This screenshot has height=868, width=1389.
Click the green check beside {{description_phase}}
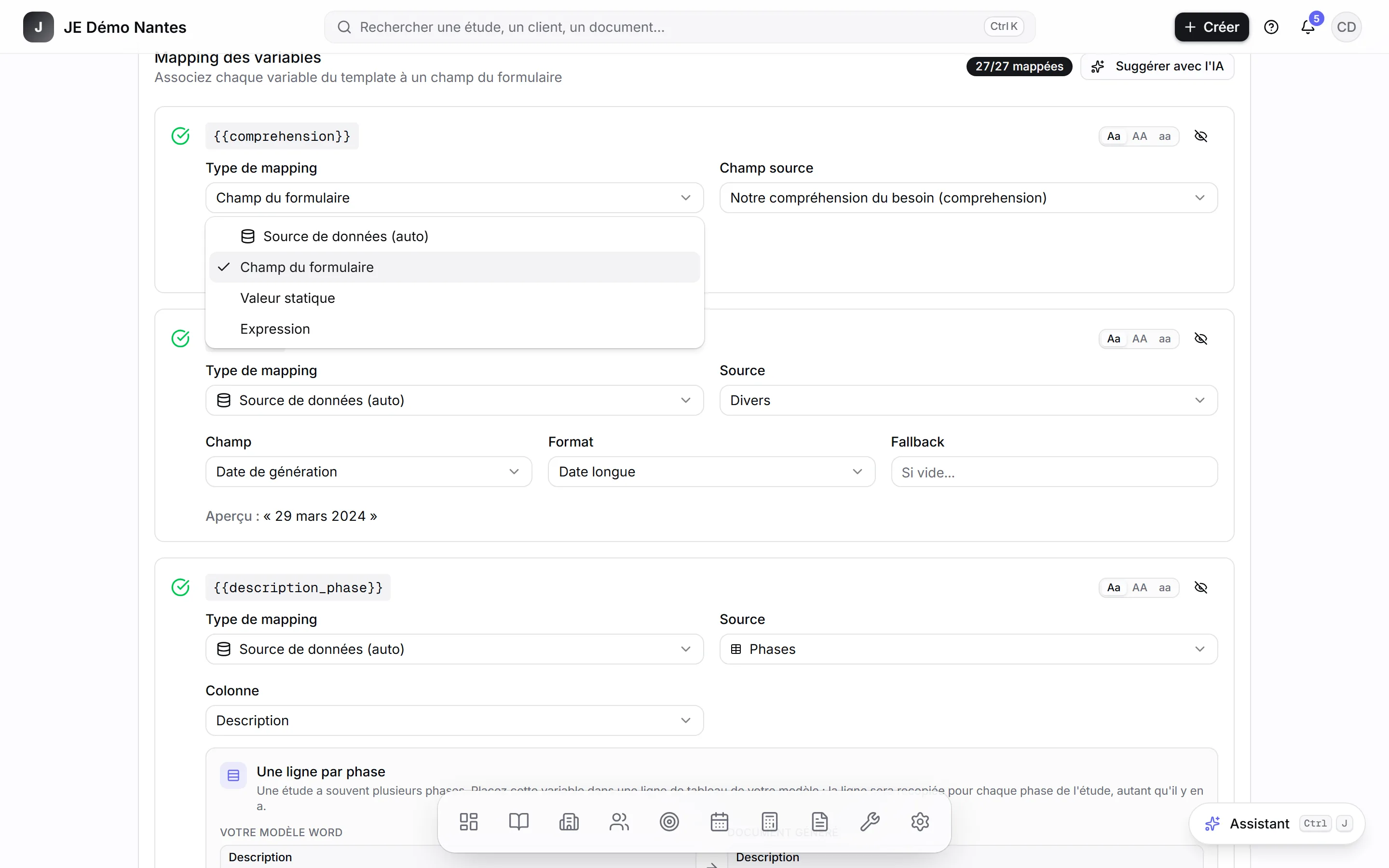(181, 587)
